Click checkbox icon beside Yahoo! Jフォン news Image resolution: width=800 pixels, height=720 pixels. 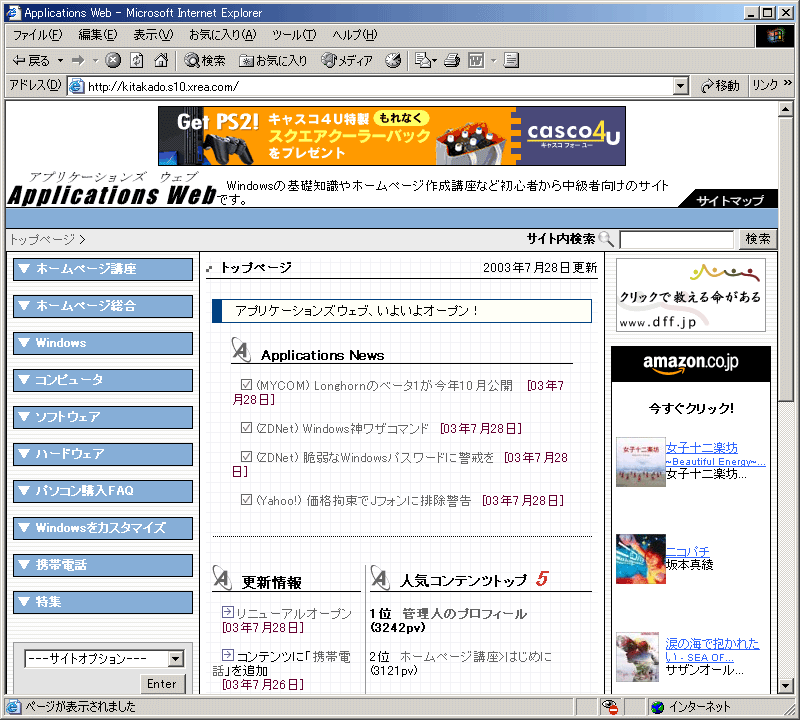click(x=246, y=500)
